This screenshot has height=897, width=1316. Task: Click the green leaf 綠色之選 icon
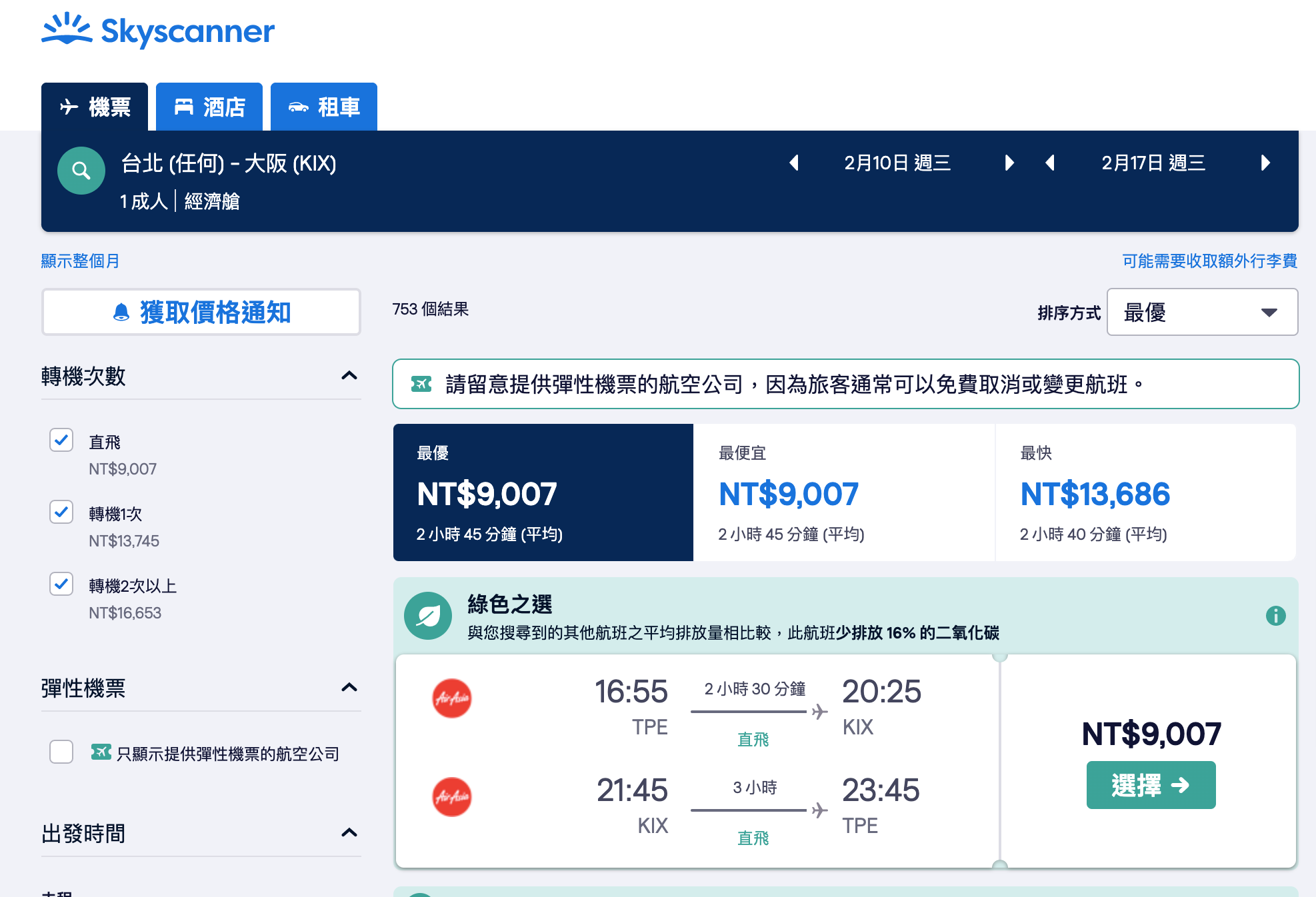click(x=428, y=616)
